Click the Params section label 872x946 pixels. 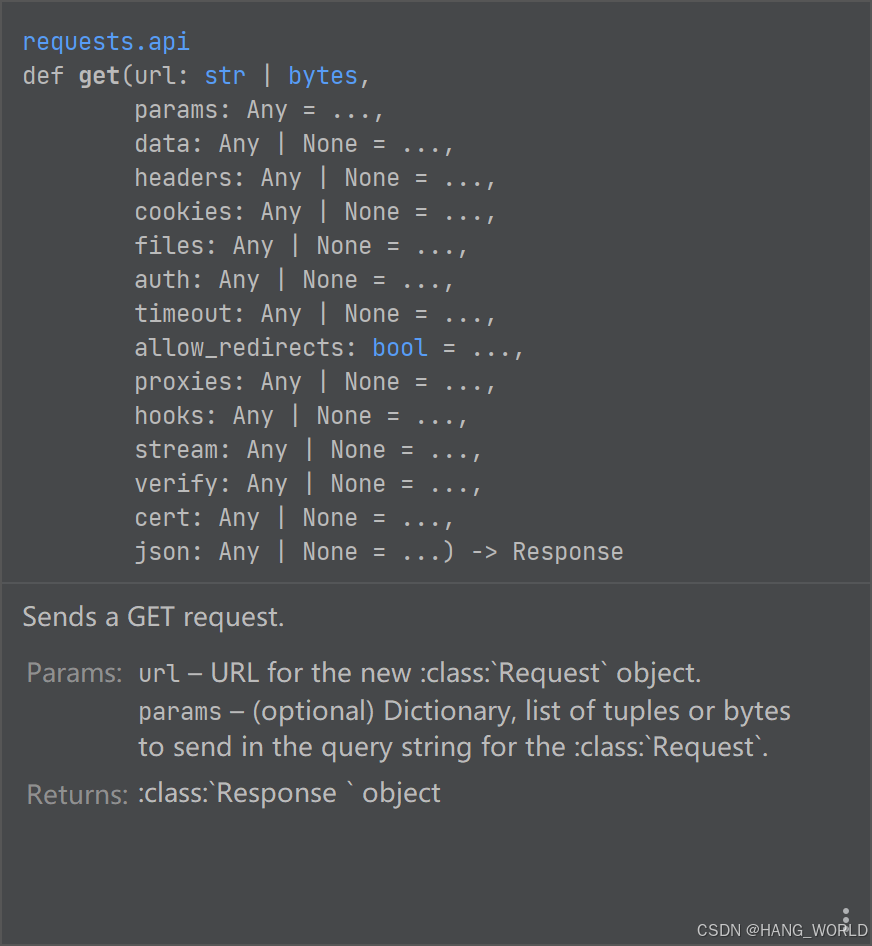[x=74, y=673]
